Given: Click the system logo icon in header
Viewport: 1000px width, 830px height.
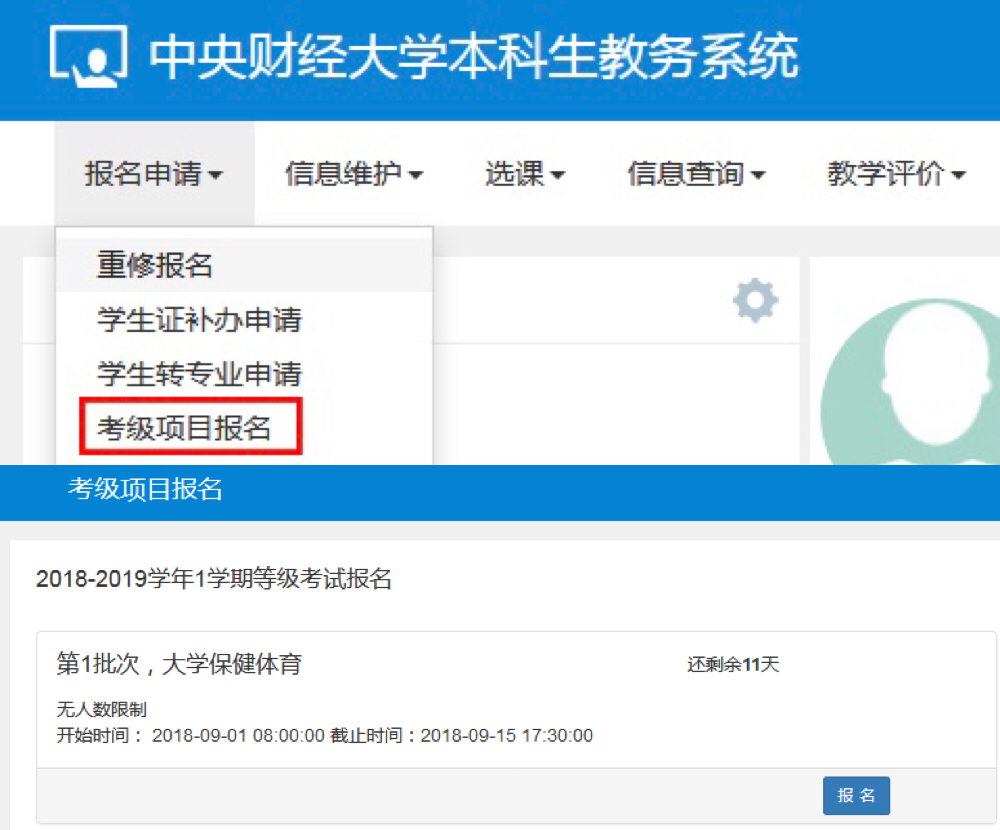Looking at the screenshot, I should click(x=88, y=57).
